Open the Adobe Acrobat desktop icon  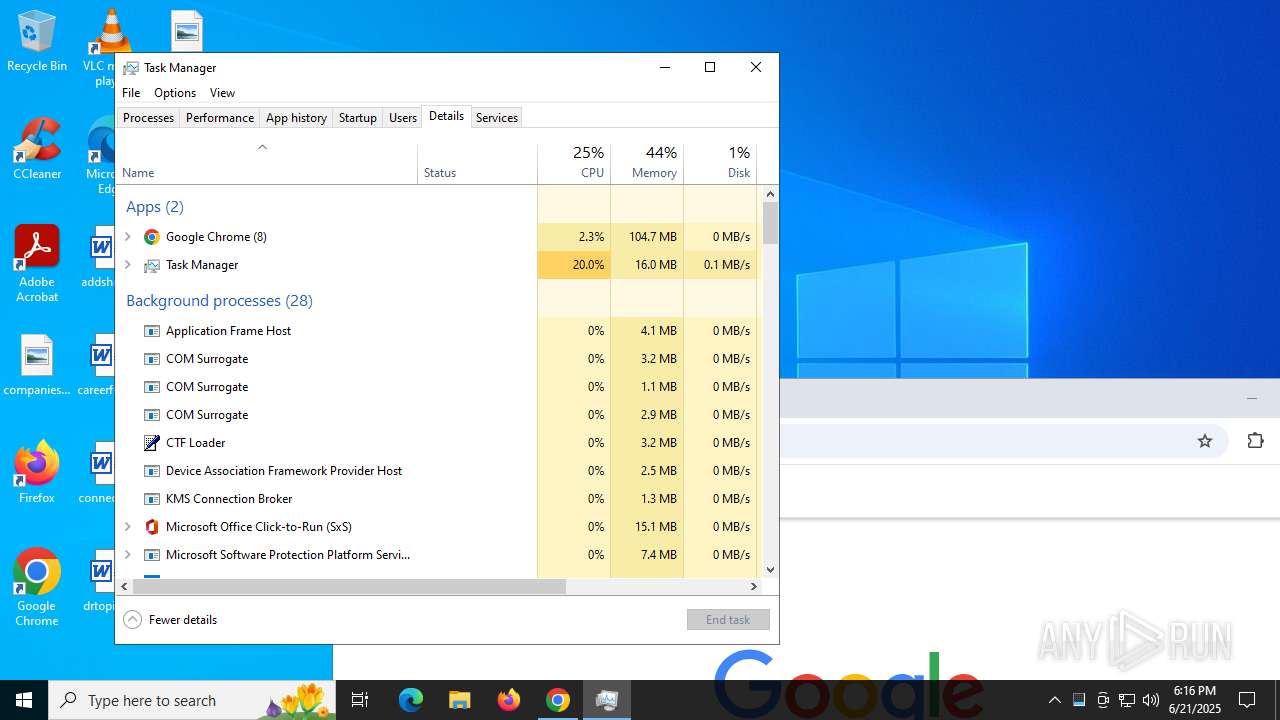(x=37, y=263)
